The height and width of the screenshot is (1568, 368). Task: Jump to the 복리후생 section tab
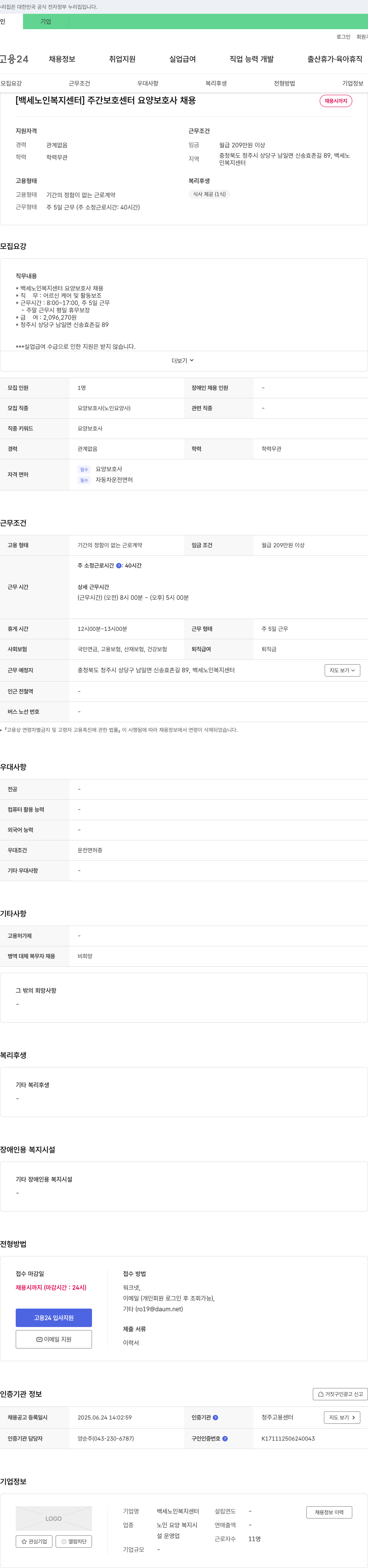(216, 83)
